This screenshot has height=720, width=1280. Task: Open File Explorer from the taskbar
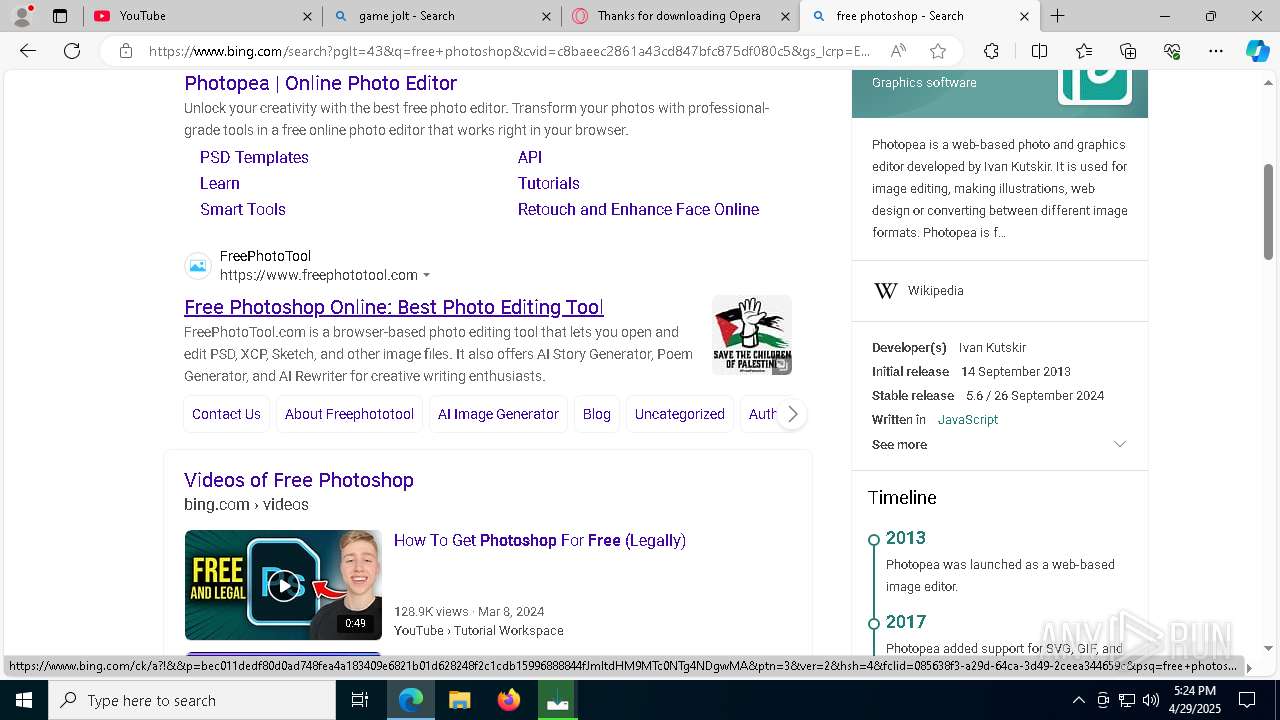pos(459,700)
